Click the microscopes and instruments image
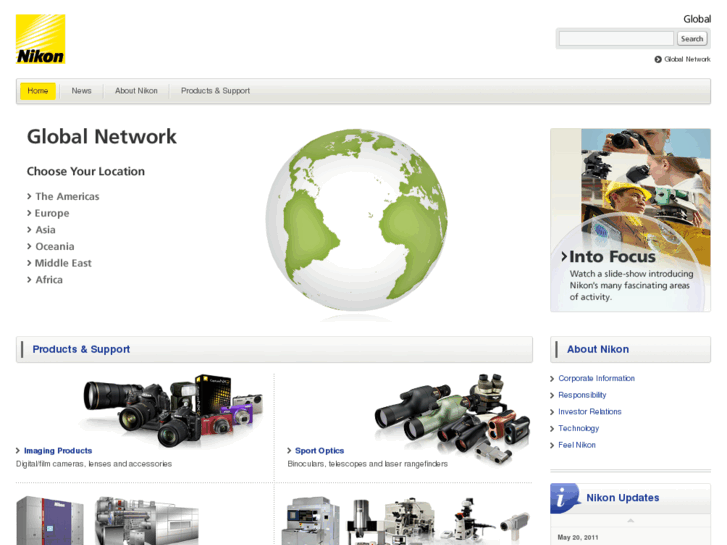 (406, 521)
